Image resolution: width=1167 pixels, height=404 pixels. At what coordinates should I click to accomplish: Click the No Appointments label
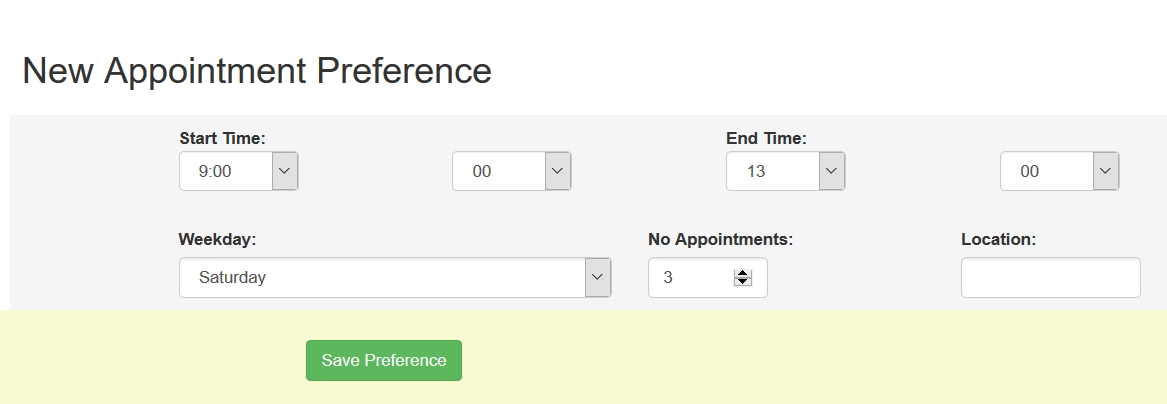[x=720, y=239]
